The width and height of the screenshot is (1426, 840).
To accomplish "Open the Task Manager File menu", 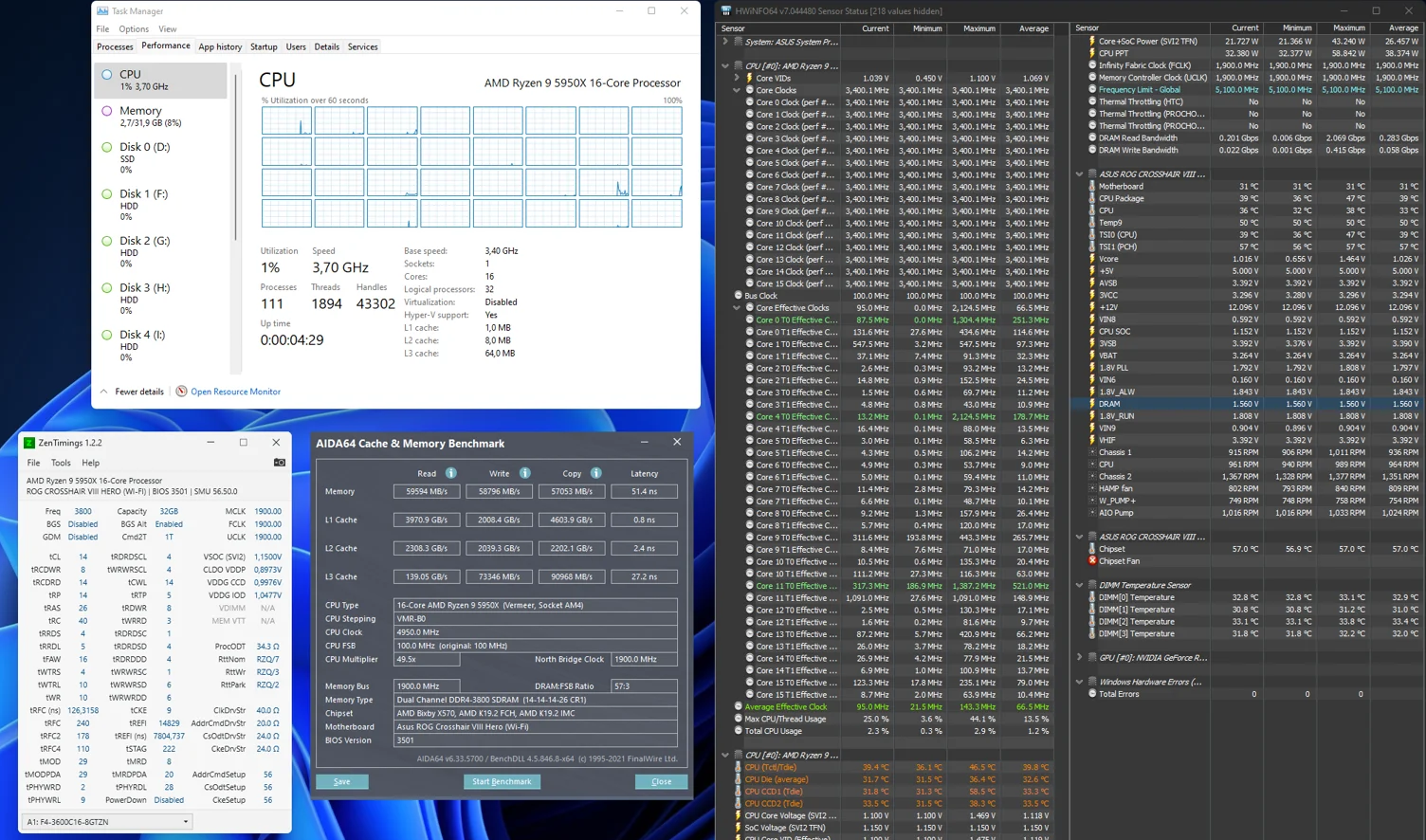I will pyautogui.click(x=102, y=29).
